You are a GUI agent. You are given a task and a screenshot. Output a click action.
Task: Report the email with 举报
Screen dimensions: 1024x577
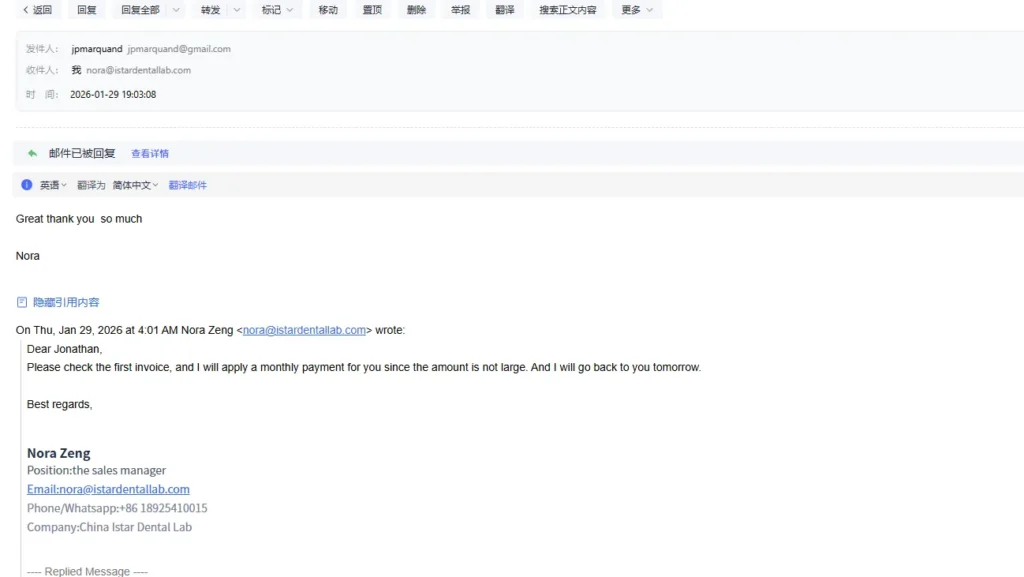tap(460, 10)
